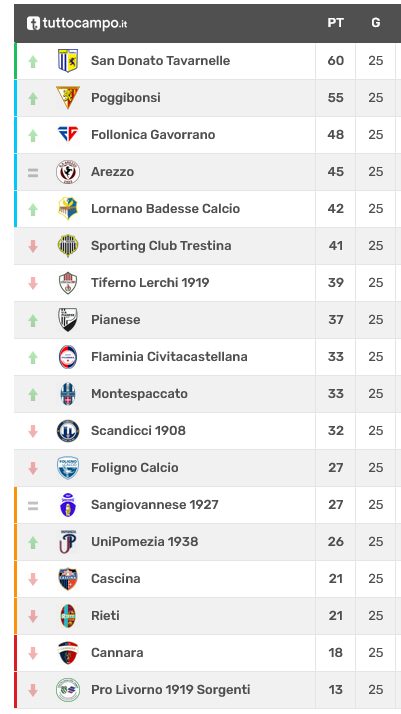401x714 pixels.
Task: Click the Pro Livorno 1919 Sorgenti badge
Action: click(68, 689)
